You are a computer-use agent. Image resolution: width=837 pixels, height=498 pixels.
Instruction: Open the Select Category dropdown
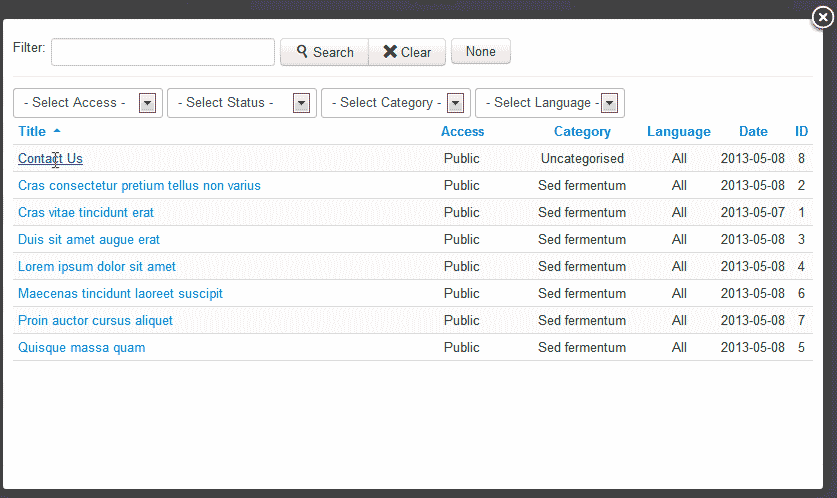(395, 103)
